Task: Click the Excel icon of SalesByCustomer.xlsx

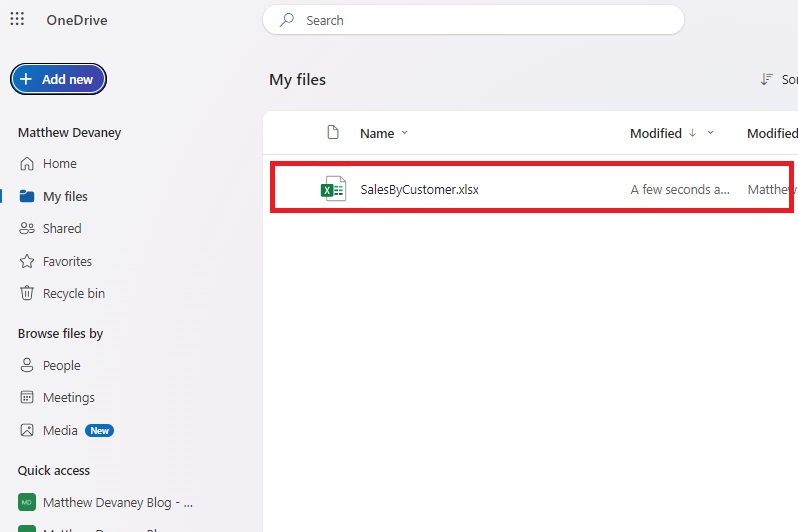Action: 333,189
